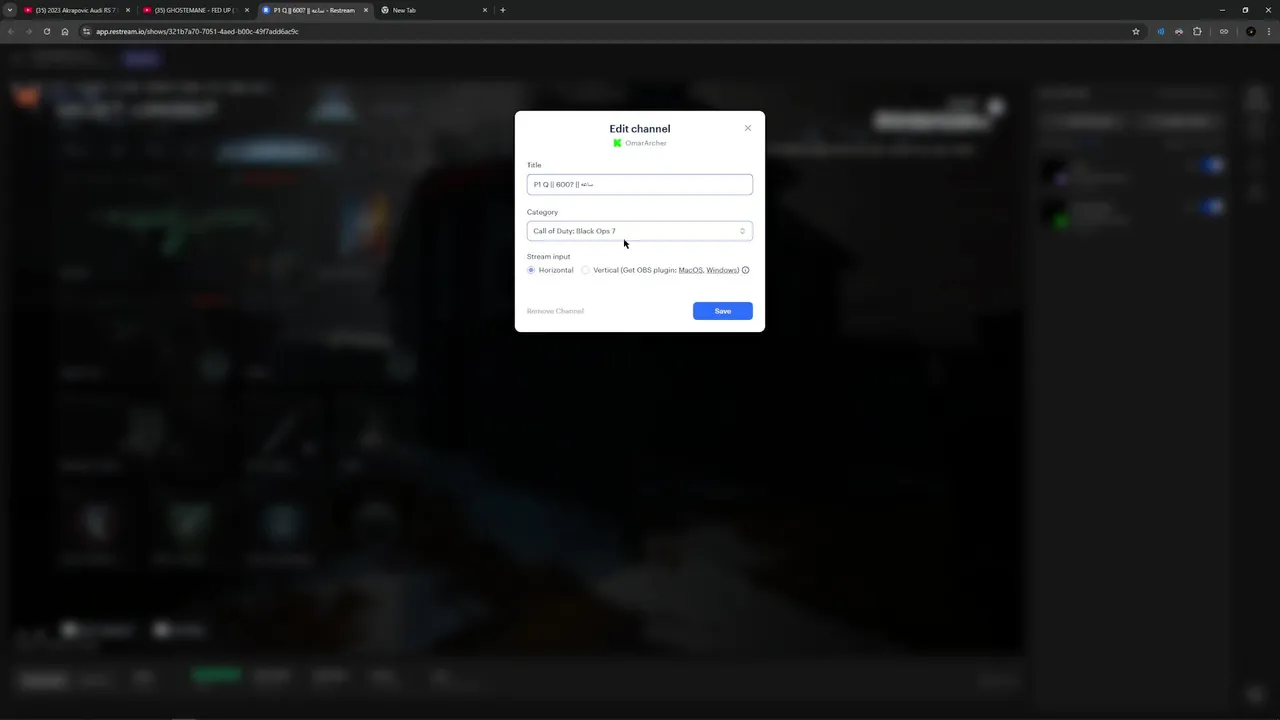Close the Edit channel dialog
The width and height of the screenshot is (1280, 720).
747,128
